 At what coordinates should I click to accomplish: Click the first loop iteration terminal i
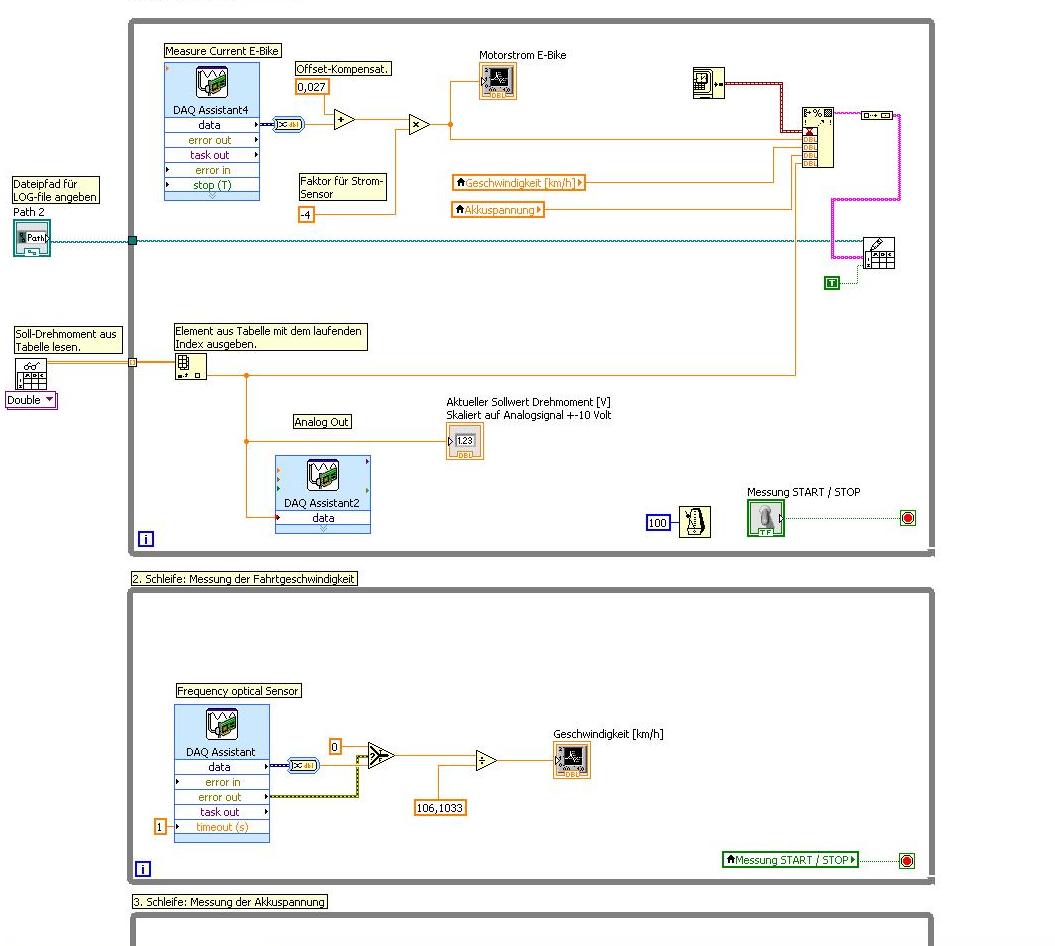[146, 539]
